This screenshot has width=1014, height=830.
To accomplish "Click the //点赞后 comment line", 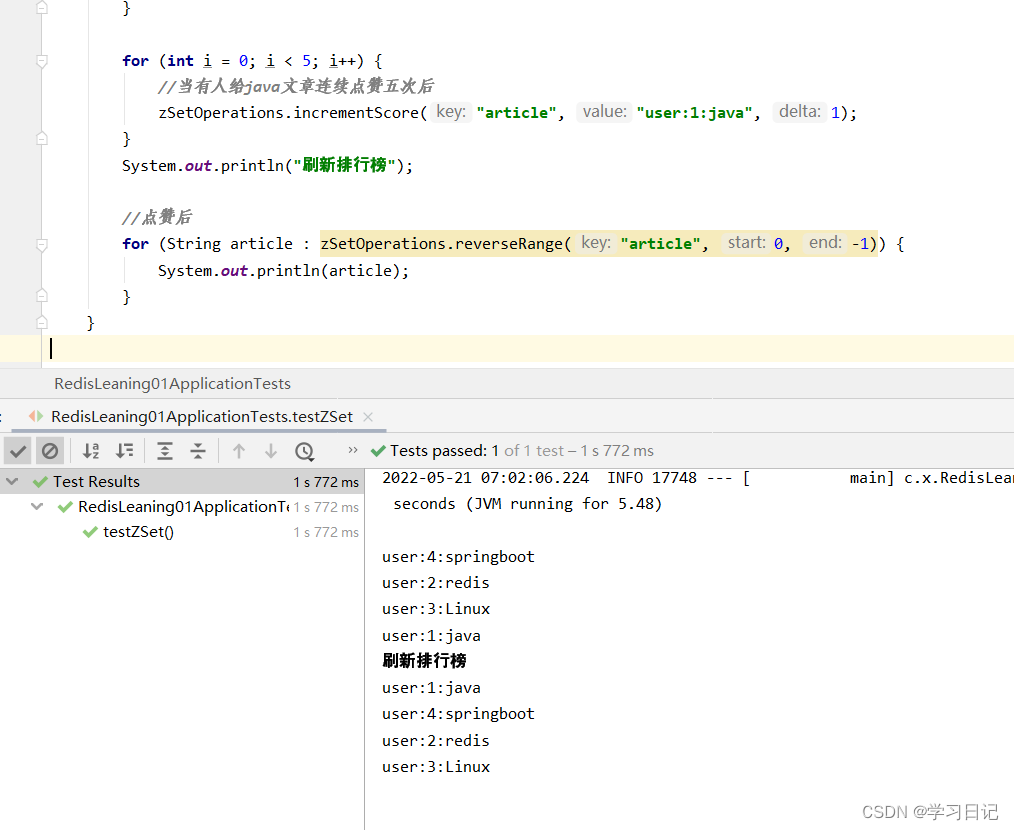I will [156, 217].
